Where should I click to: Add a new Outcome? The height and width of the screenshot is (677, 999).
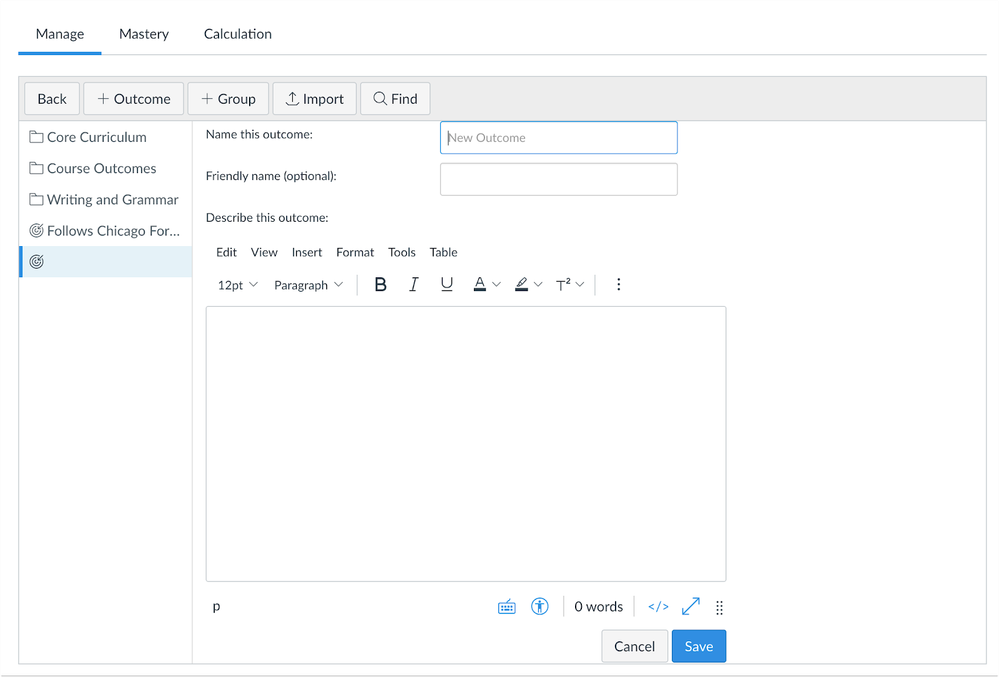134,99
